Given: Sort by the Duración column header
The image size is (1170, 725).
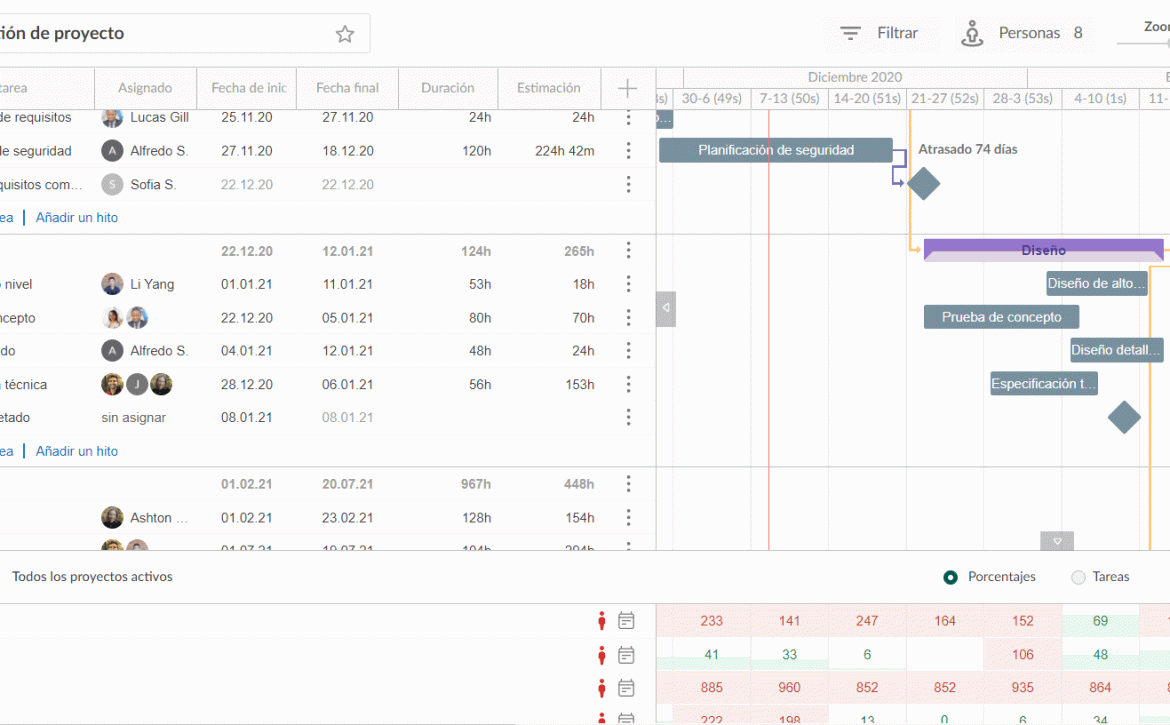Looking at the screenshot, I should click(447, 88).
